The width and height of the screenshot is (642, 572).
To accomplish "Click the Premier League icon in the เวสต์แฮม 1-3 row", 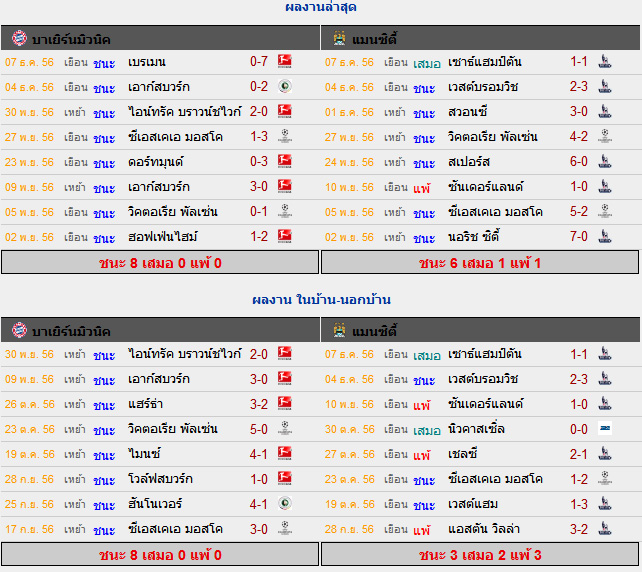I will [605, 503].
